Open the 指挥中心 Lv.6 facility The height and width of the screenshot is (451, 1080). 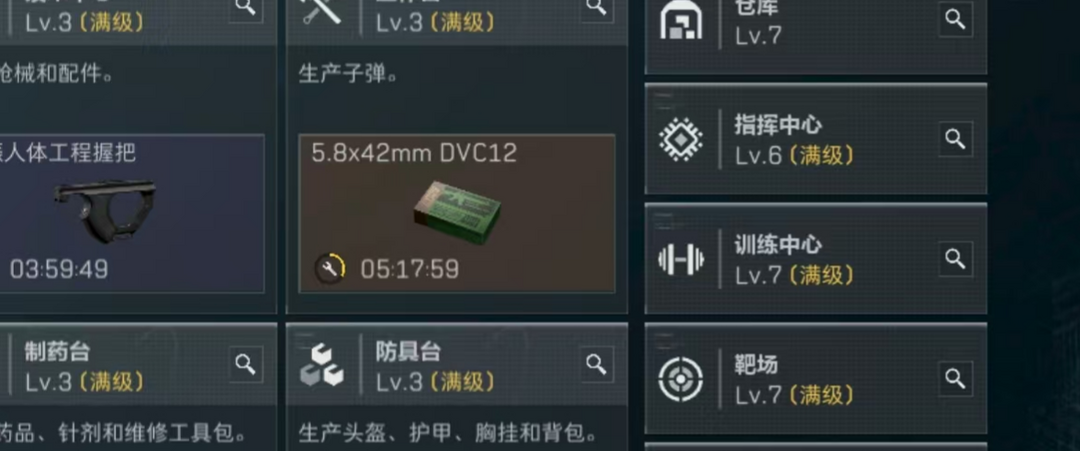pos(816,139)
